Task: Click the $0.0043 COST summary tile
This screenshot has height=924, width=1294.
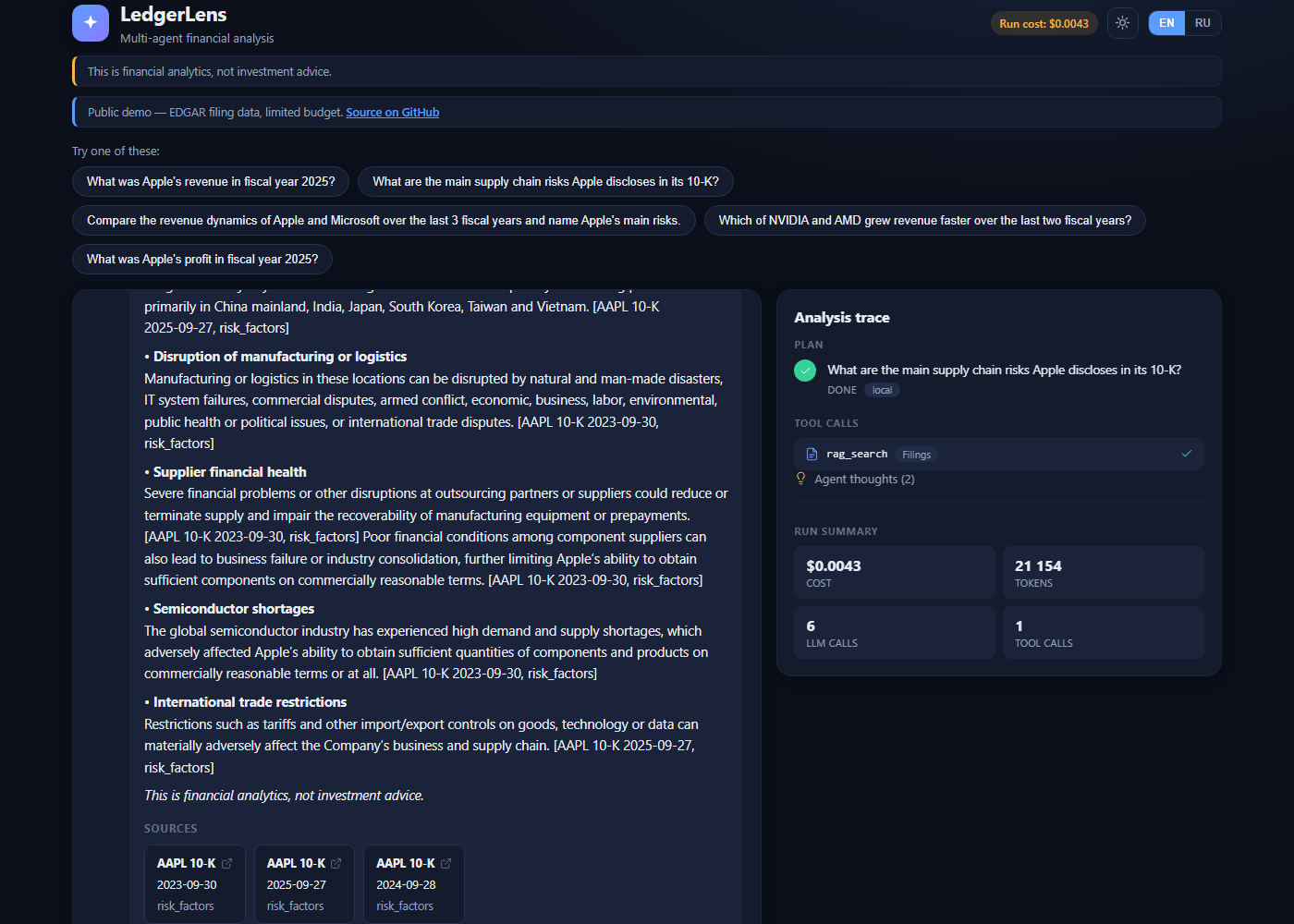Action: (x=895, y=573)
